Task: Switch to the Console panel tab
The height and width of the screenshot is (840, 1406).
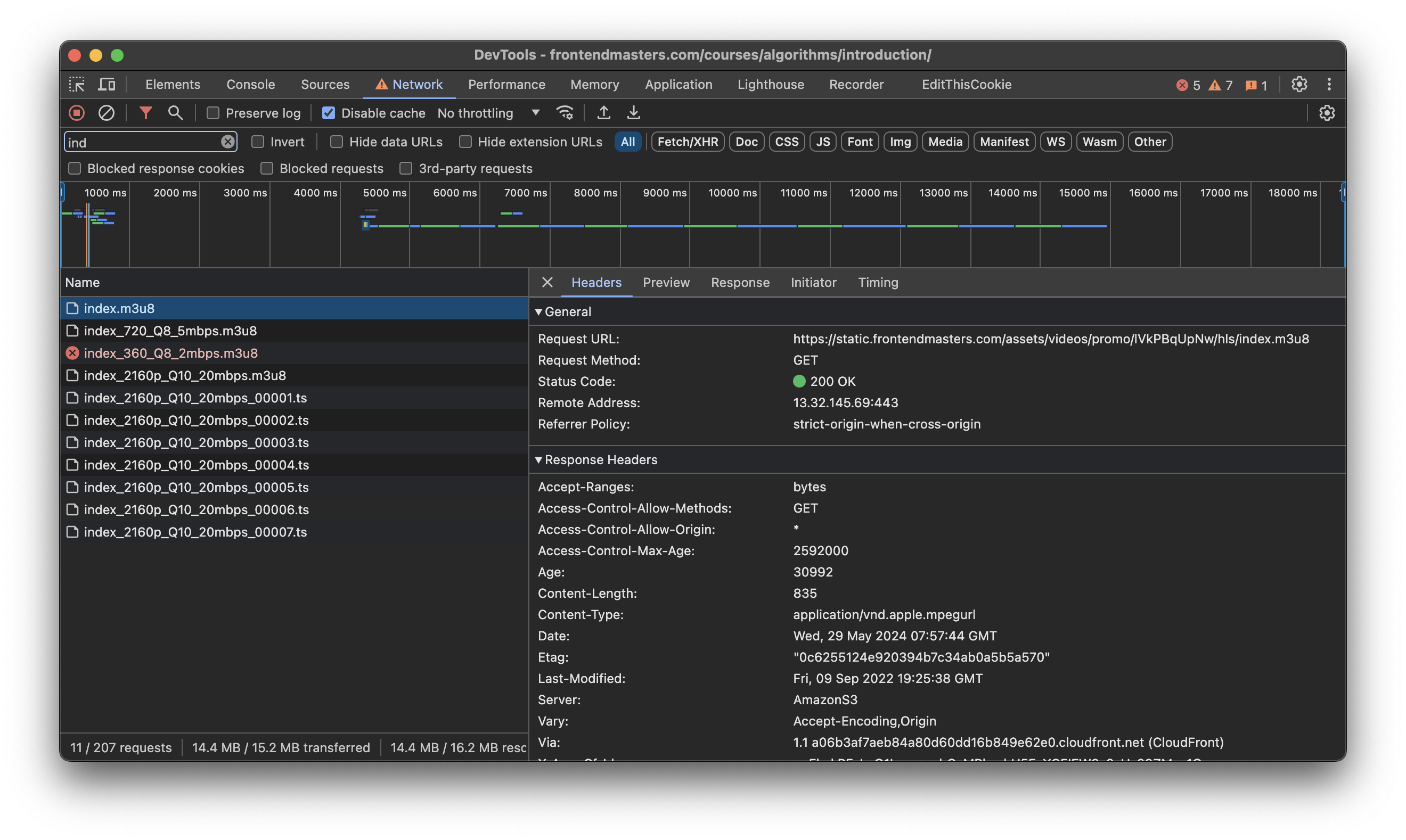Action: tap(250, 84)
